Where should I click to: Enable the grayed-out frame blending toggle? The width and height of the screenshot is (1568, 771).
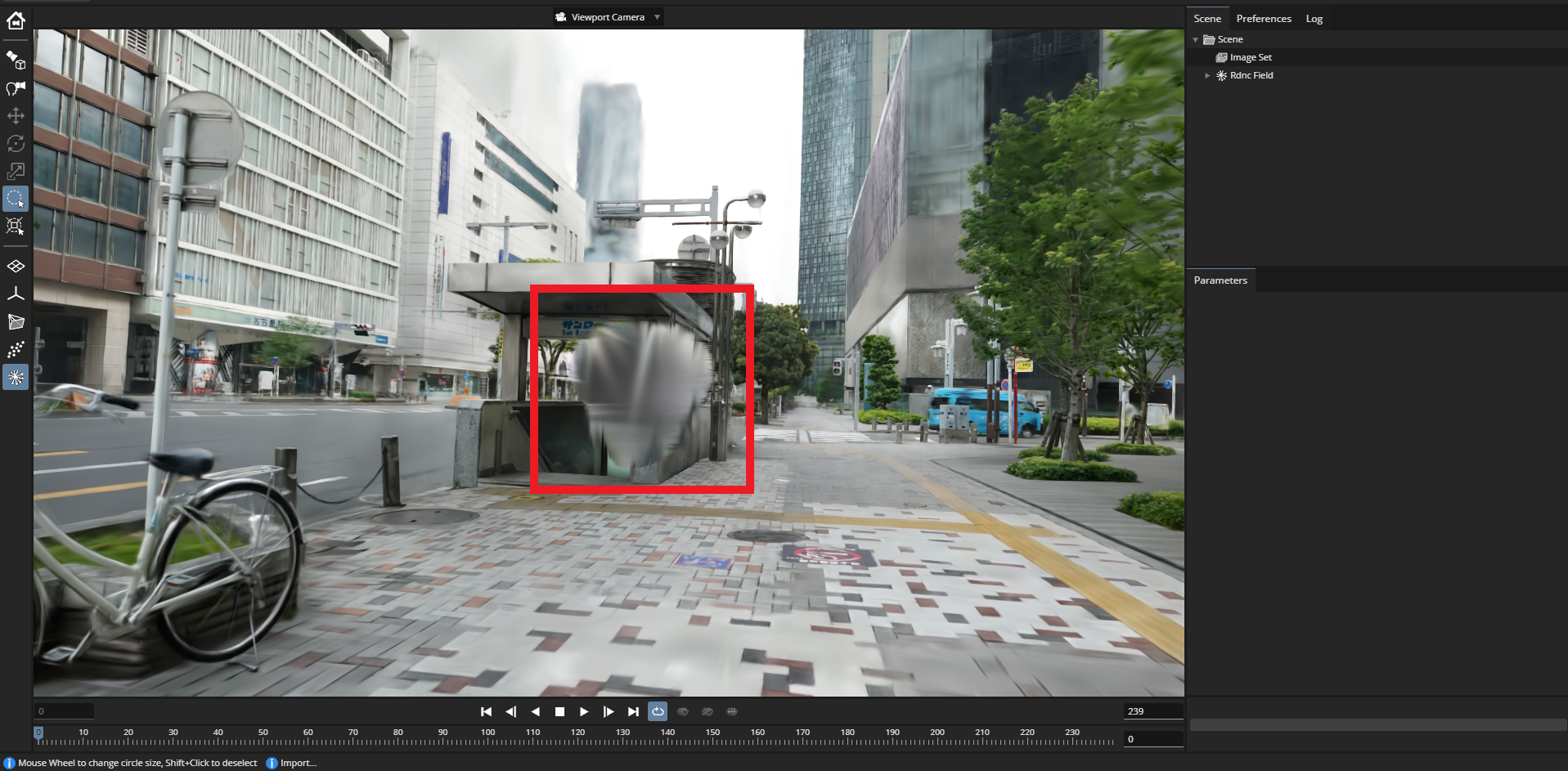point(707,711)
